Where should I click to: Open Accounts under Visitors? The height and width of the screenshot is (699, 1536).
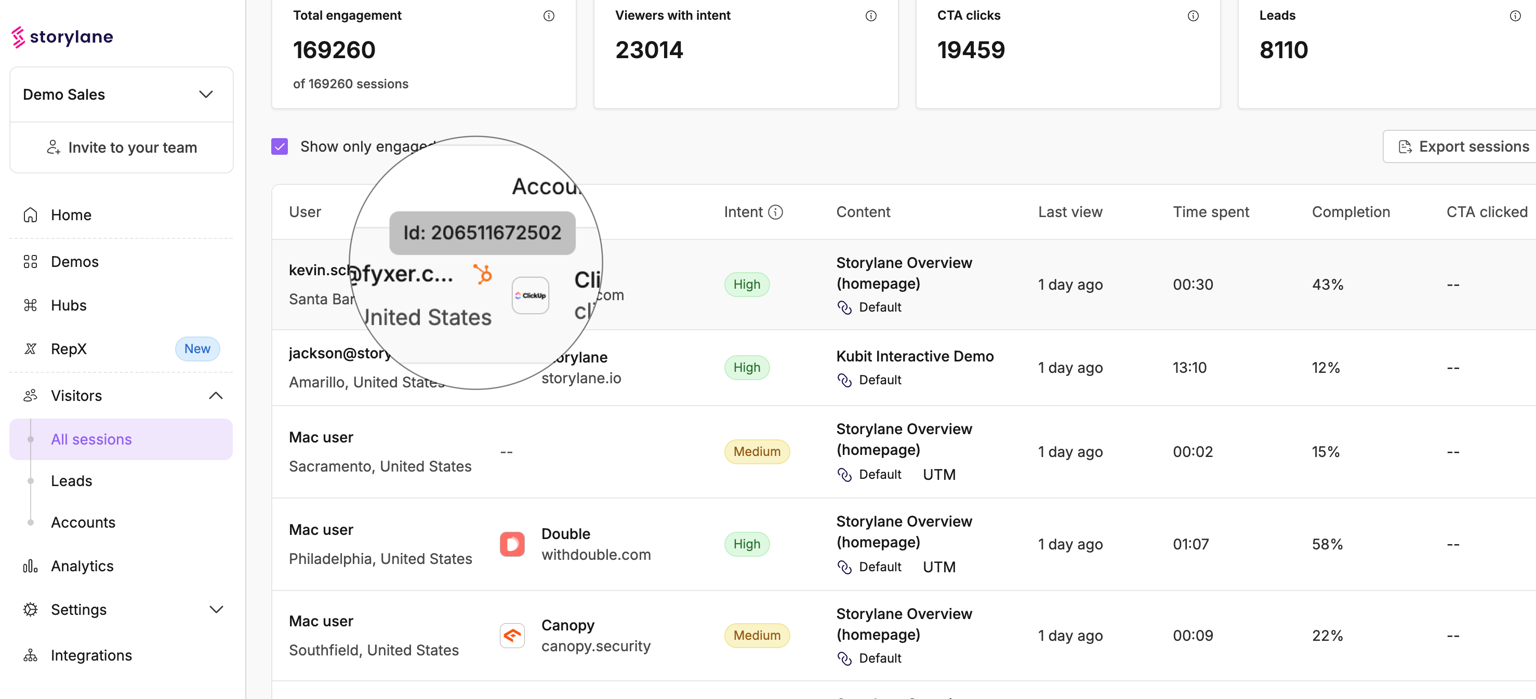(x=83, y=522)
